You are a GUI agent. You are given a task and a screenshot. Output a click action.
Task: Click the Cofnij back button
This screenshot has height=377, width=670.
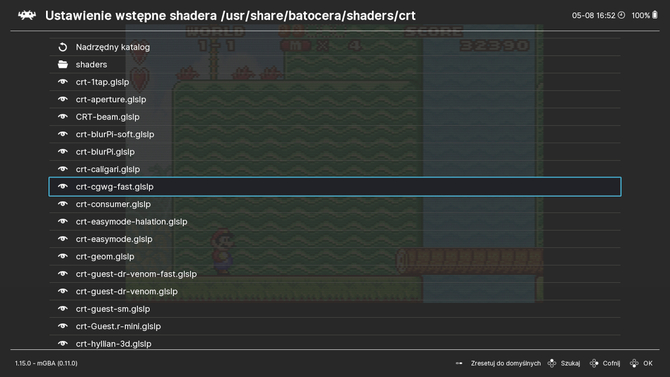coord(605,363)
